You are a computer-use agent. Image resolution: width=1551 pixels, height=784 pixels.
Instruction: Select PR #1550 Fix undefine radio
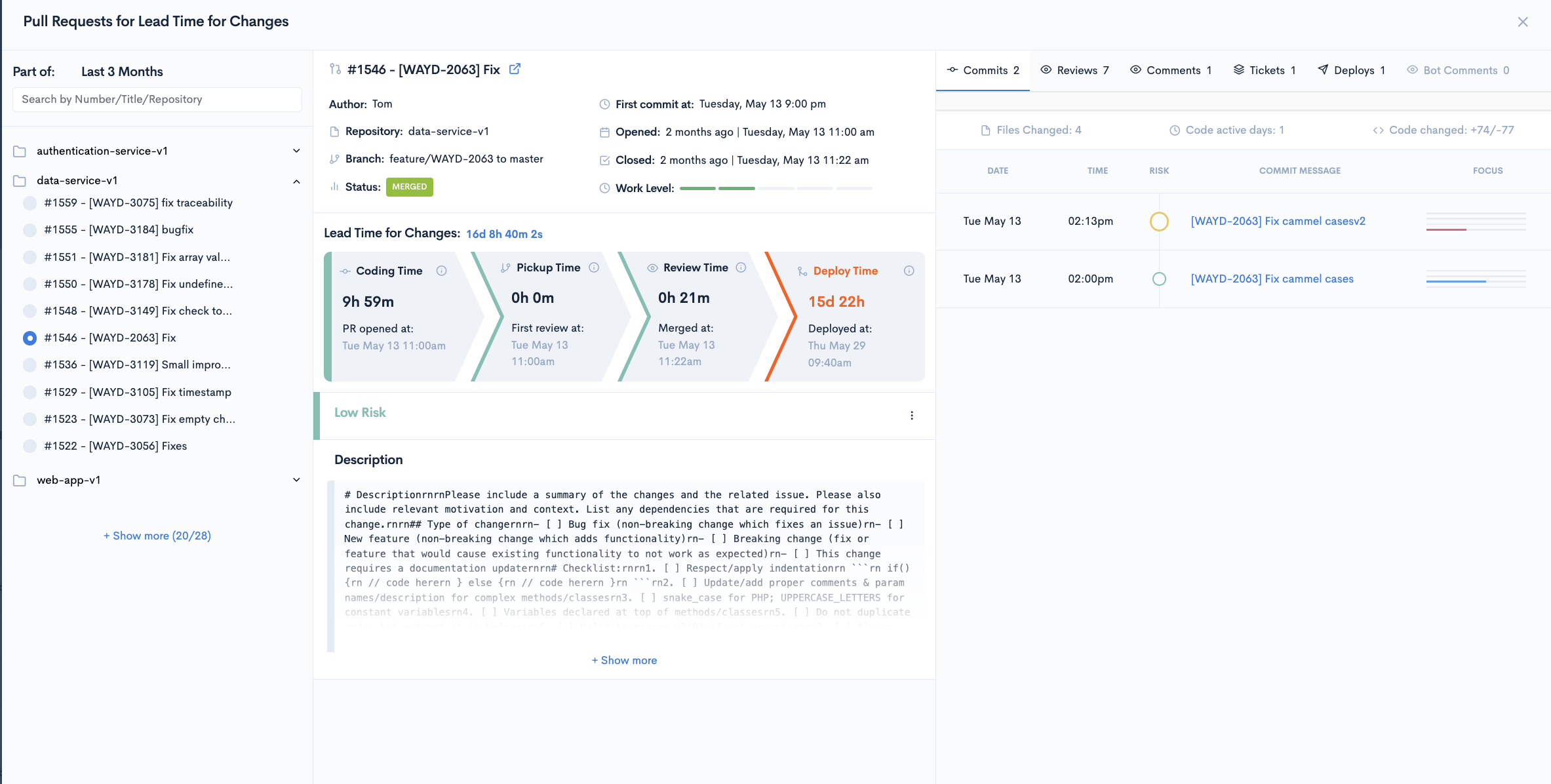29,284
